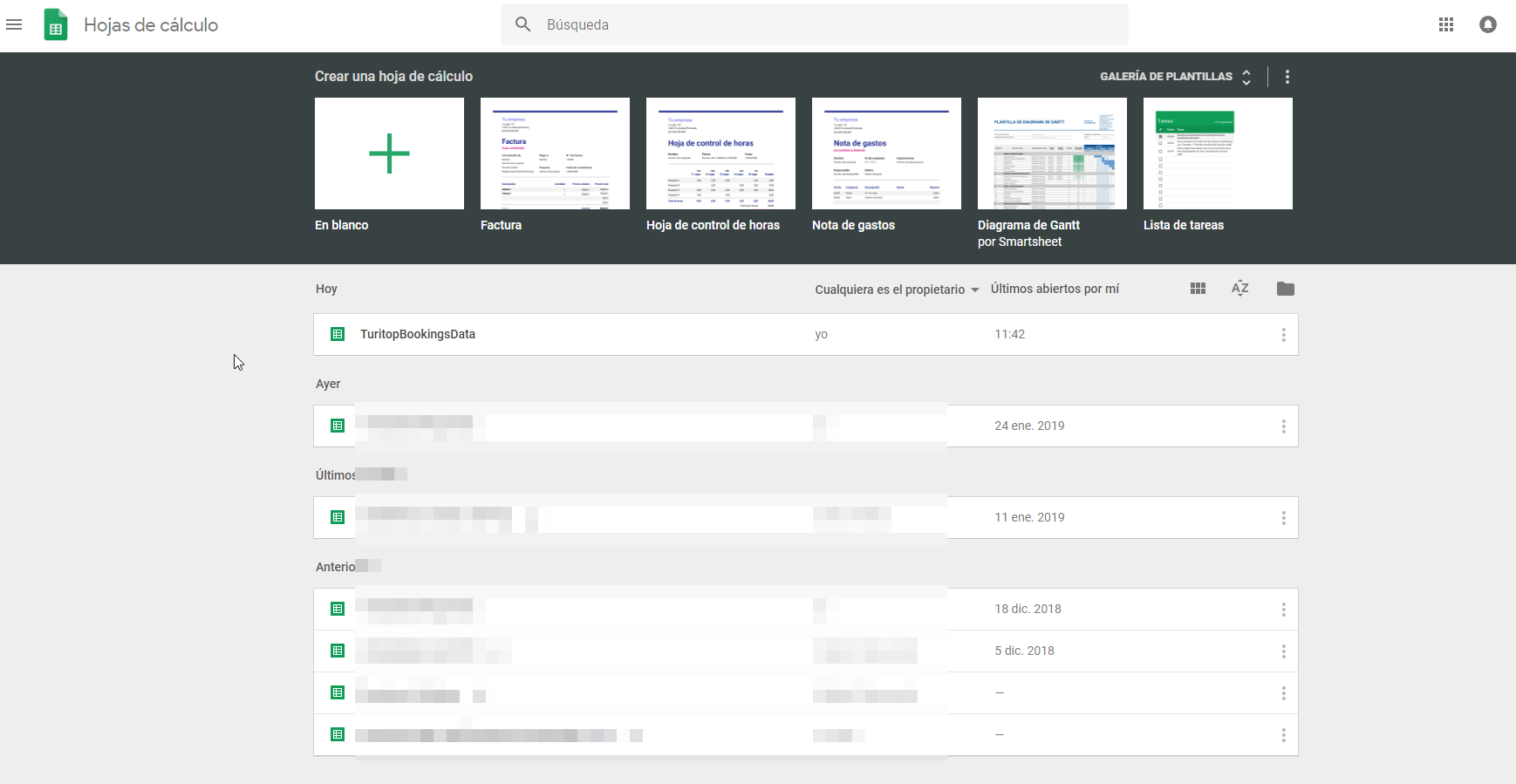Viewport: 1516px width, 784px height.
Task: Click the '18 dic. 2018' date
Action: pyautogui.click(x=1028, y=609)
